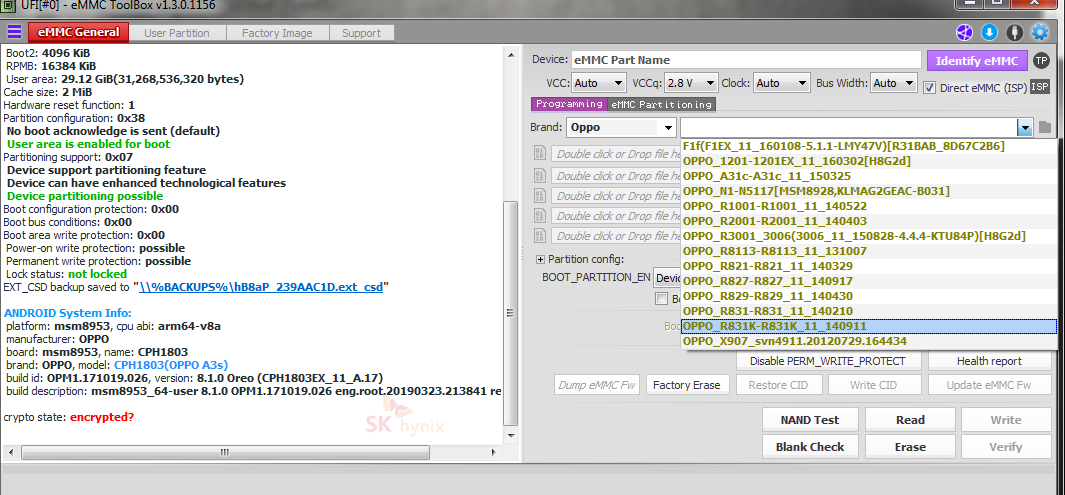Select OPPO_A31c-A31c_11_150325 entry
The height and width of the screenshot is (495, 1065).
pos(869,176)
